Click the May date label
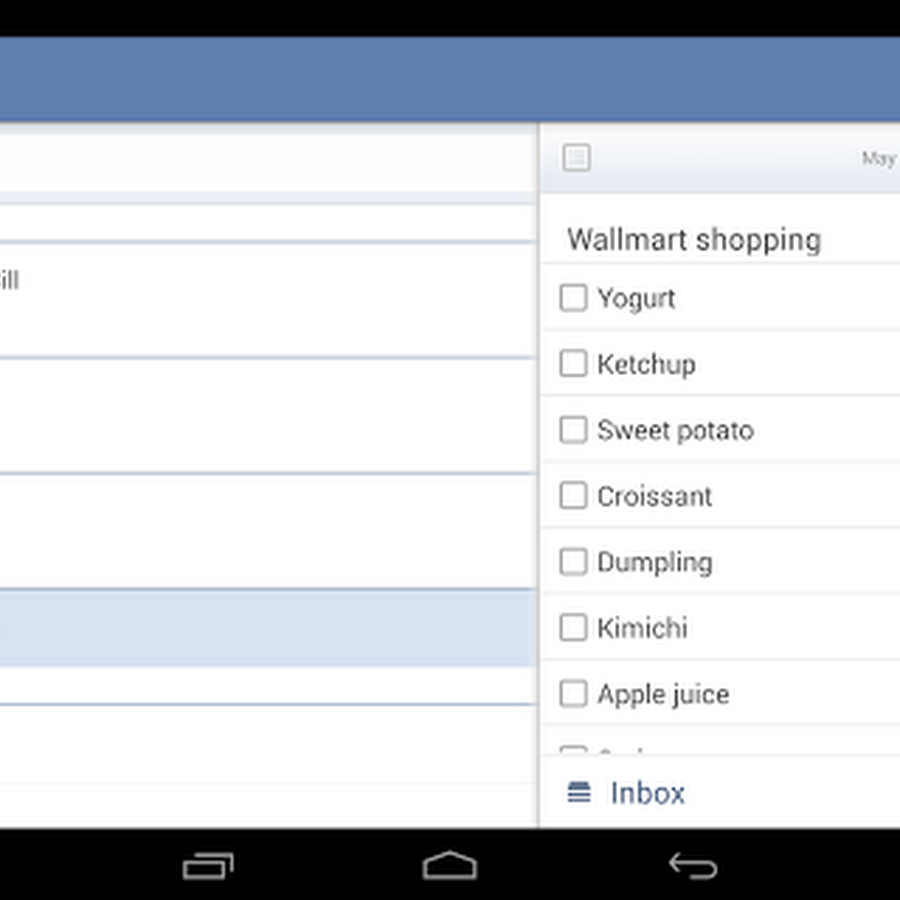 pos(880,158)
